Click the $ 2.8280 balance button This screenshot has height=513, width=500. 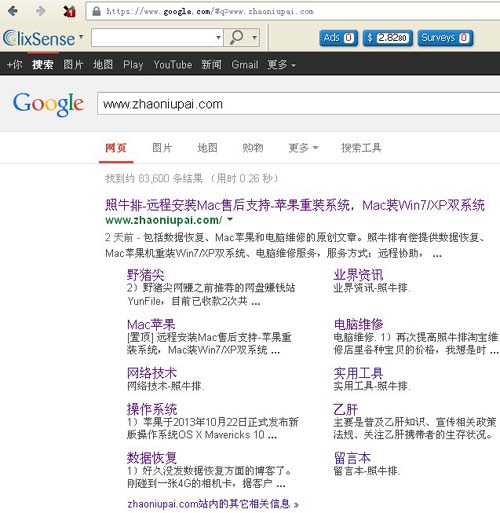pyautogui.click(x=388, y=38)
